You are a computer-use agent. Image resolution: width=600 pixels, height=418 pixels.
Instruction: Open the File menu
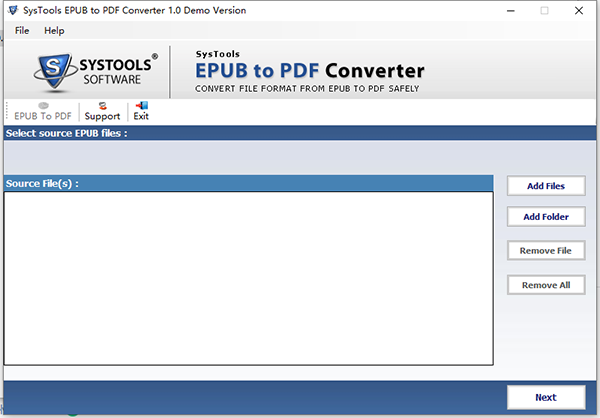click(22, 31)
